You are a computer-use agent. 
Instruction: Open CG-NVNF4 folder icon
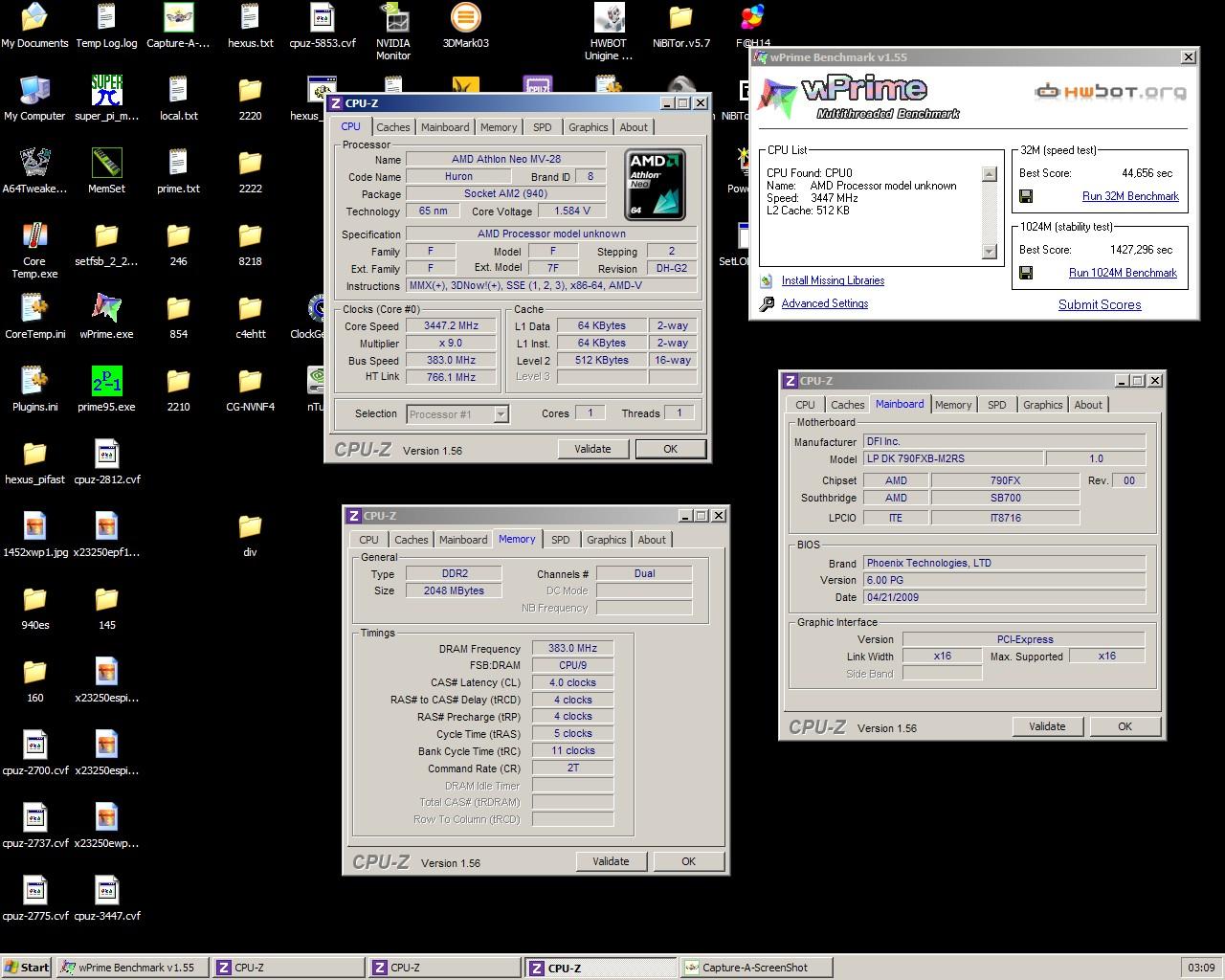[250, 390]
